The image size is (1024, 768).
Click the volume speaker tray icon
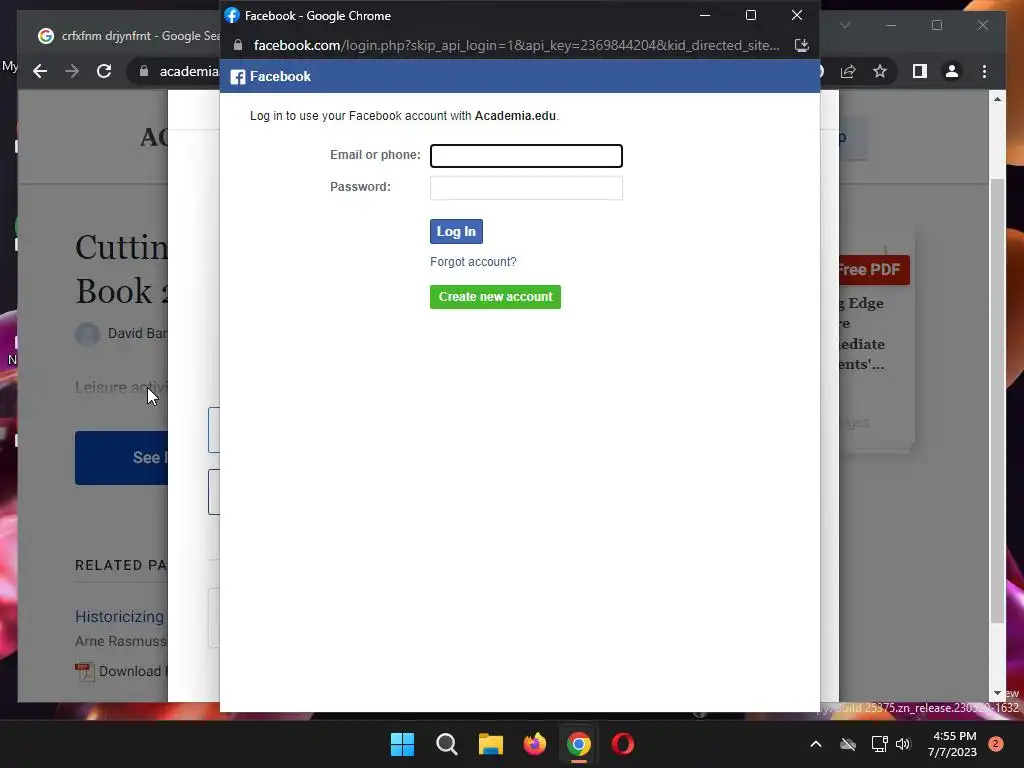pos(903,744)
